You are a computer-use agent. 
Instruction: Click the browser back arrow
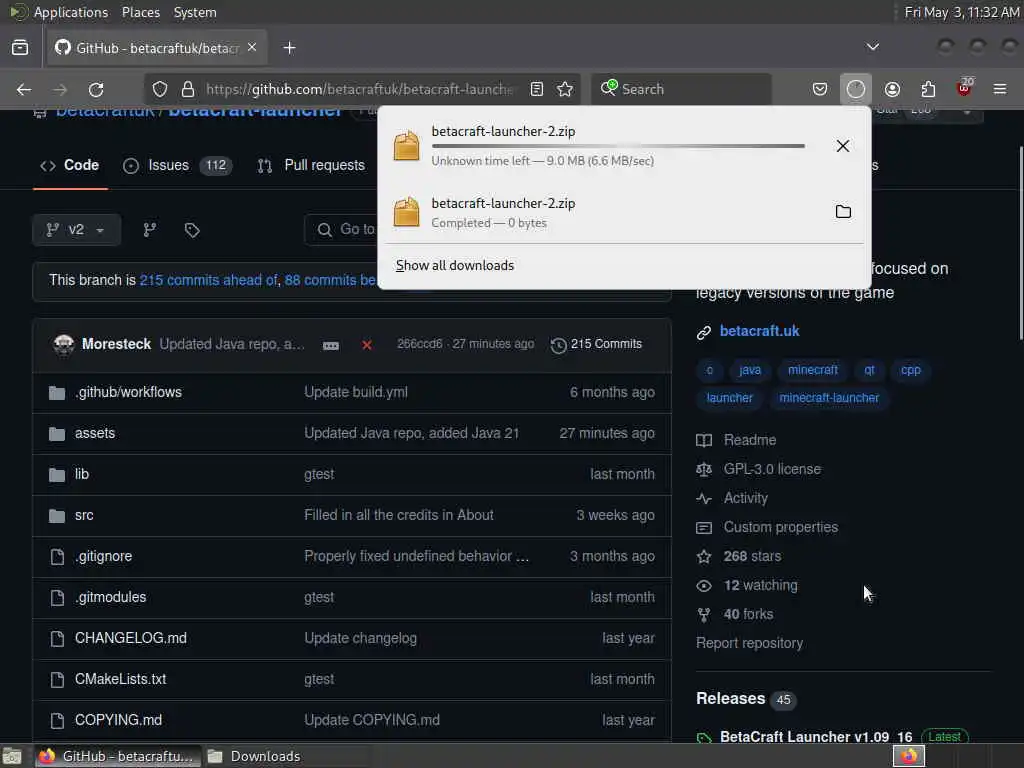[24, 89]
